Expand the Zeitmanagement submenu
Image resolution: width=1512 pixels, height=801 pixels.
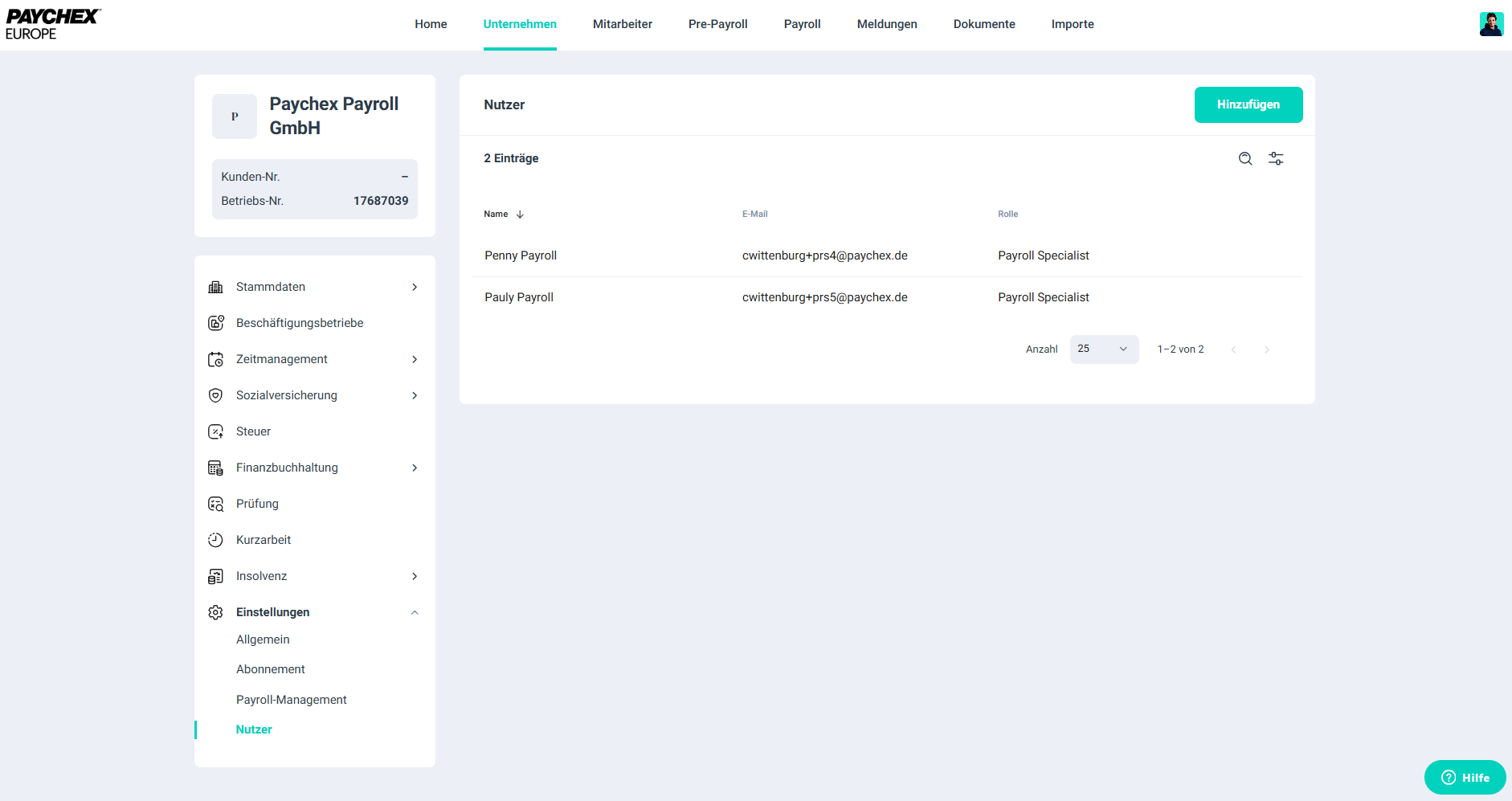click(415, 359)
